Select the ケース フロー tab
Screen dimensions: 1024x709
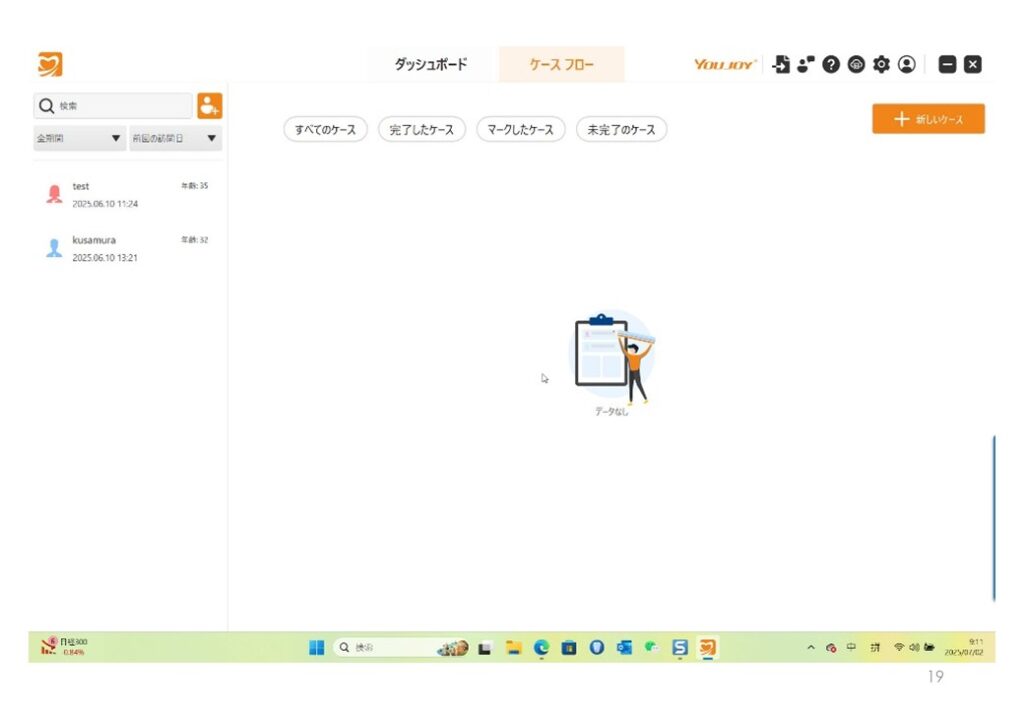point(561,65)
